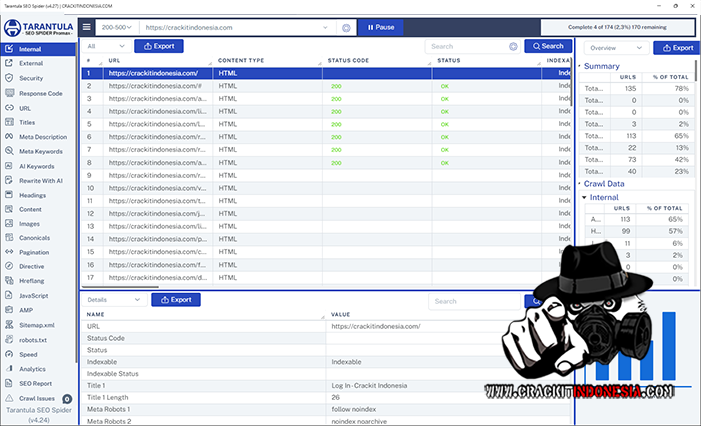The image size is (701, 426).
Task: Click the crawl completion progress bar
Action: [x=617, y=28]
